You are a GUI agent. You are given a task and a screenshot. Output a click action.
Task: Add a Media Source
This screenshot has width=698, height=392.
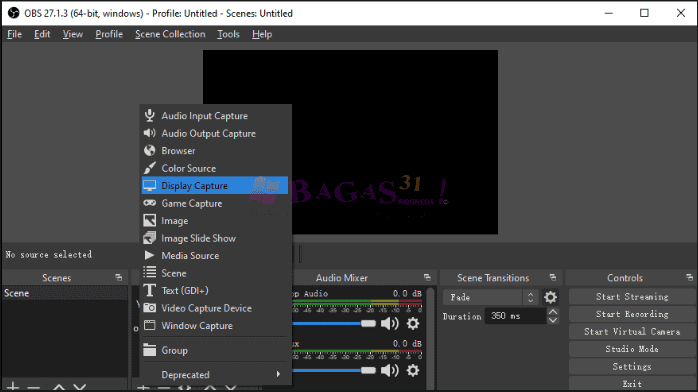pyautogui.click(x=215, y=255)
